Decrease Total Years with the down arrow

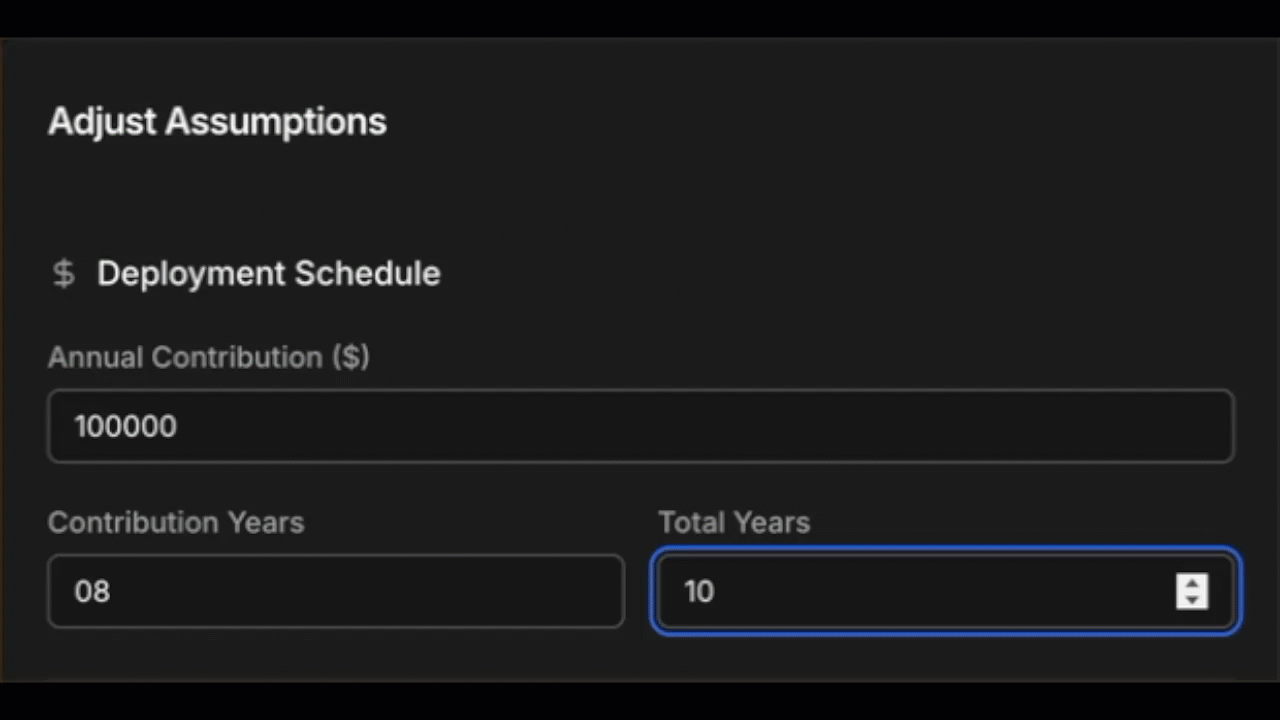pos(1192,600)
